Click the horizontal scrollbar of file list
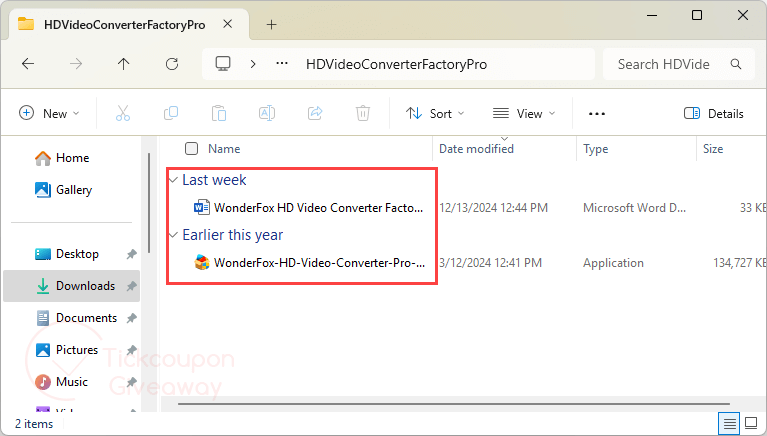Image resolution: width=767 pixels, height=436 pixels. click(453, 404)
